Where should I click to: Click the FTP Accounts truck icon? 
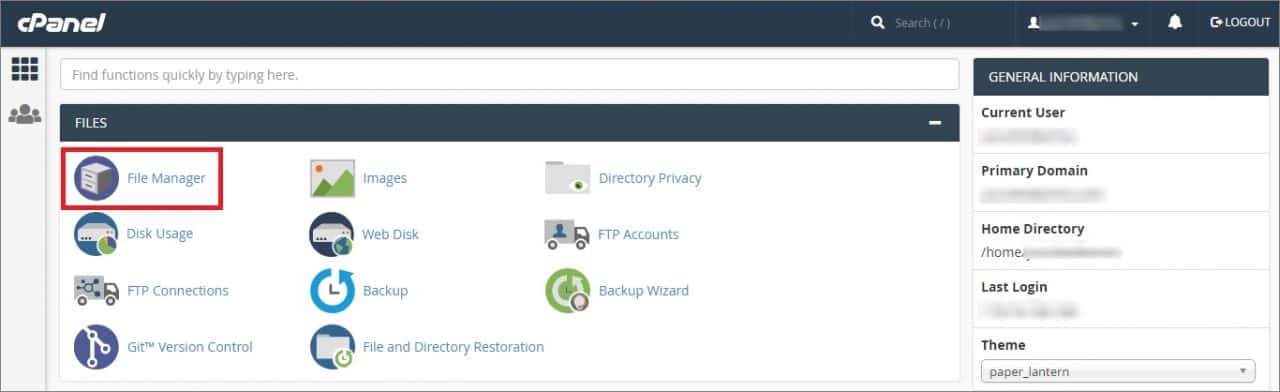pos(568,234)
